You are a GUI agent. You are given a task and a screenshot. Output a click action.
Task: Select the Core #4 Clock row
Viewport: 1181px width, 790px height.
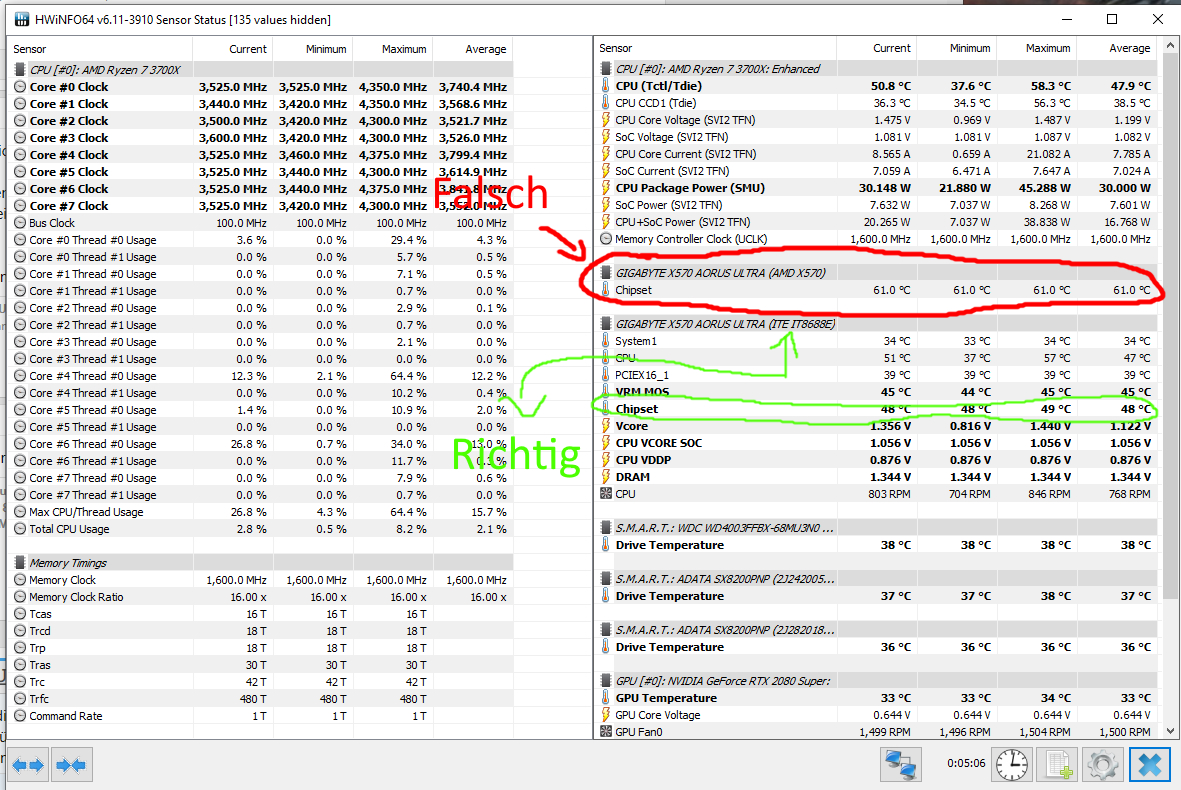[x=261, y=155]
